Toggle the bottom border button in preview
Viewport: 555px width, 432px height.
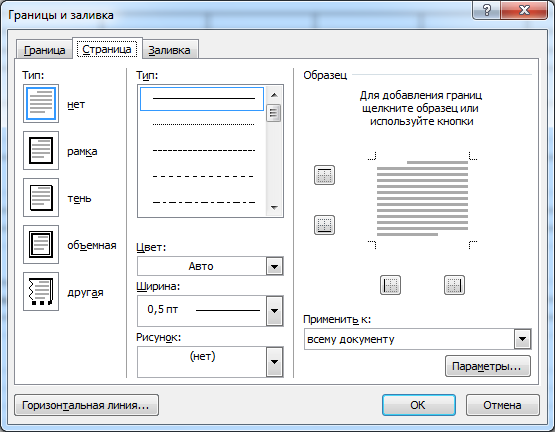(x=324, y=225)
